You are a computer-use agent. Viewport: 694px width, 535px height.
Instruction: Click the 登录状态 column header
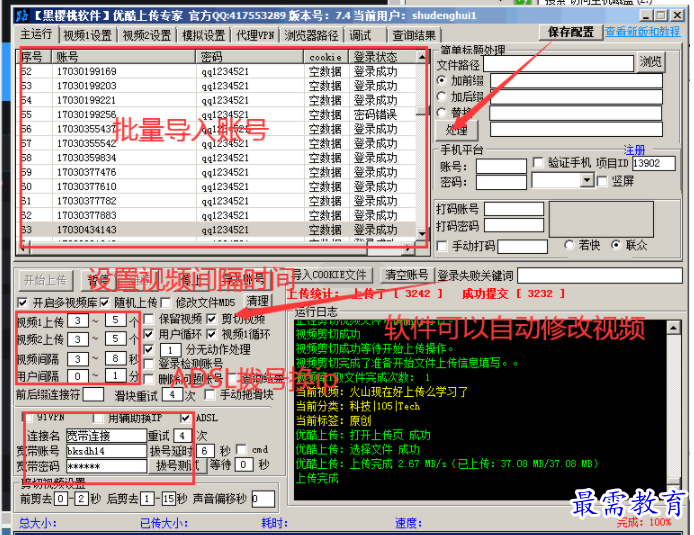[x=382, y=57]
